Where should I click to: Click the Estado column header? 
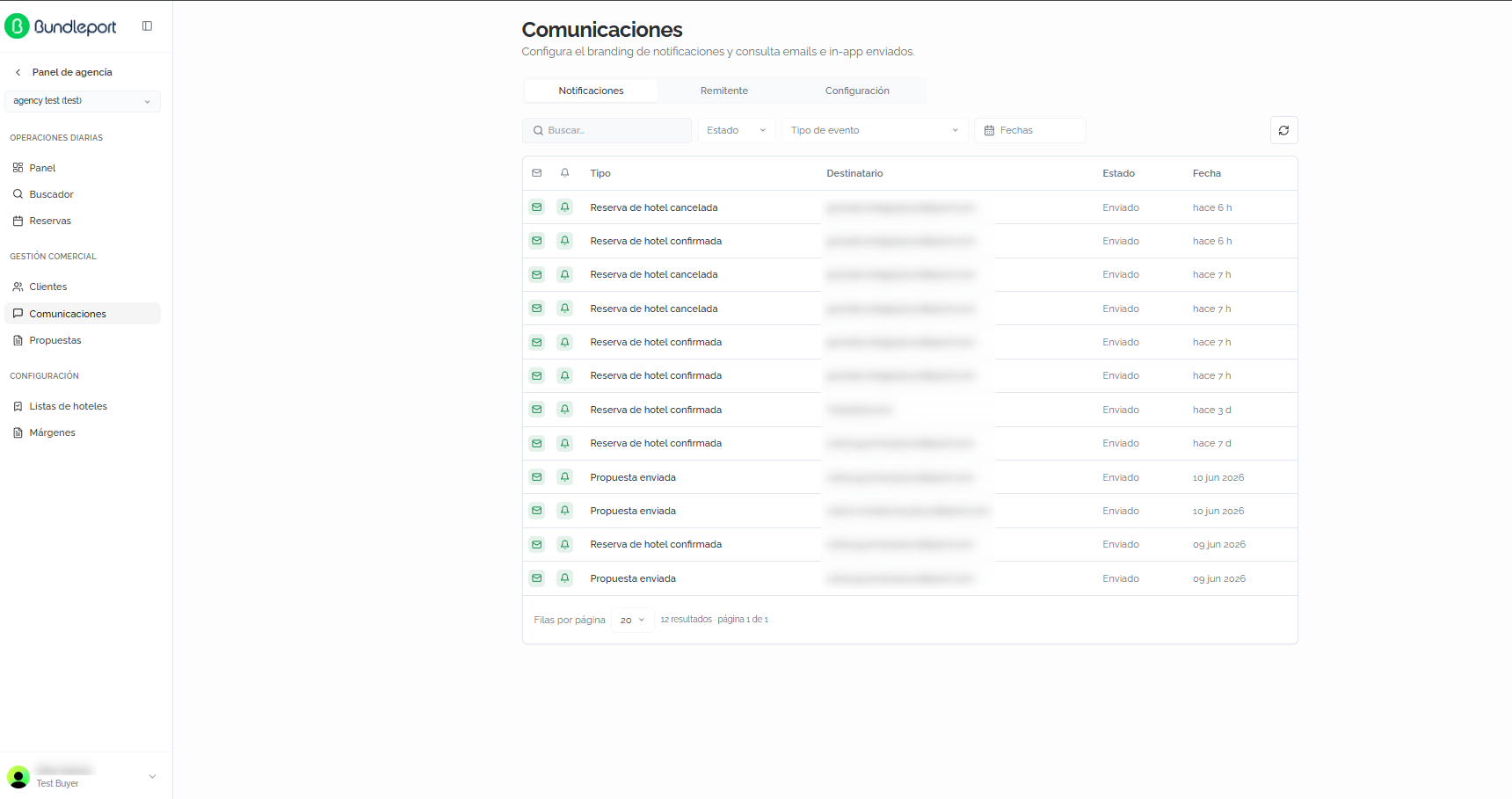coord(1119,173)
